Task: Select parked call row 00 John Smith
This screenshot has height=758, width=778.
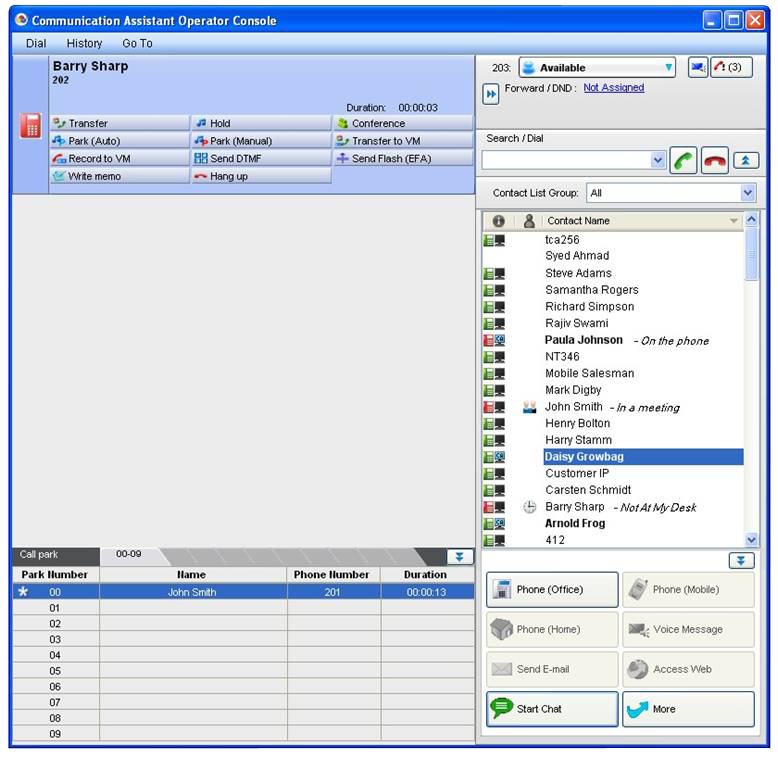Action: (243, 592)
